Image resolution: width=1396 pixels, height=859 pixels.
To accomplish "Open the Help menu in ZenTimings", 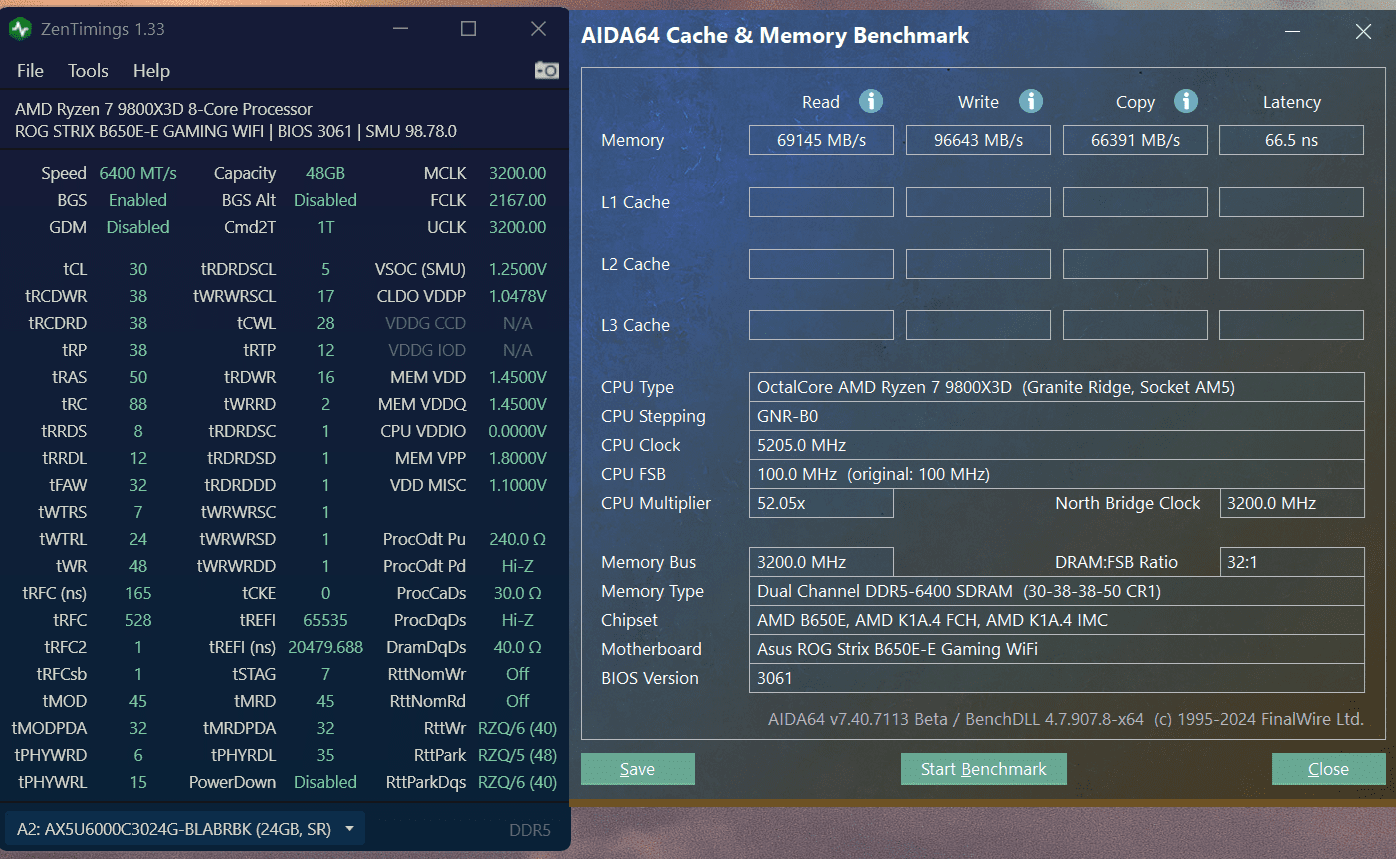I will tap(151, 71).
